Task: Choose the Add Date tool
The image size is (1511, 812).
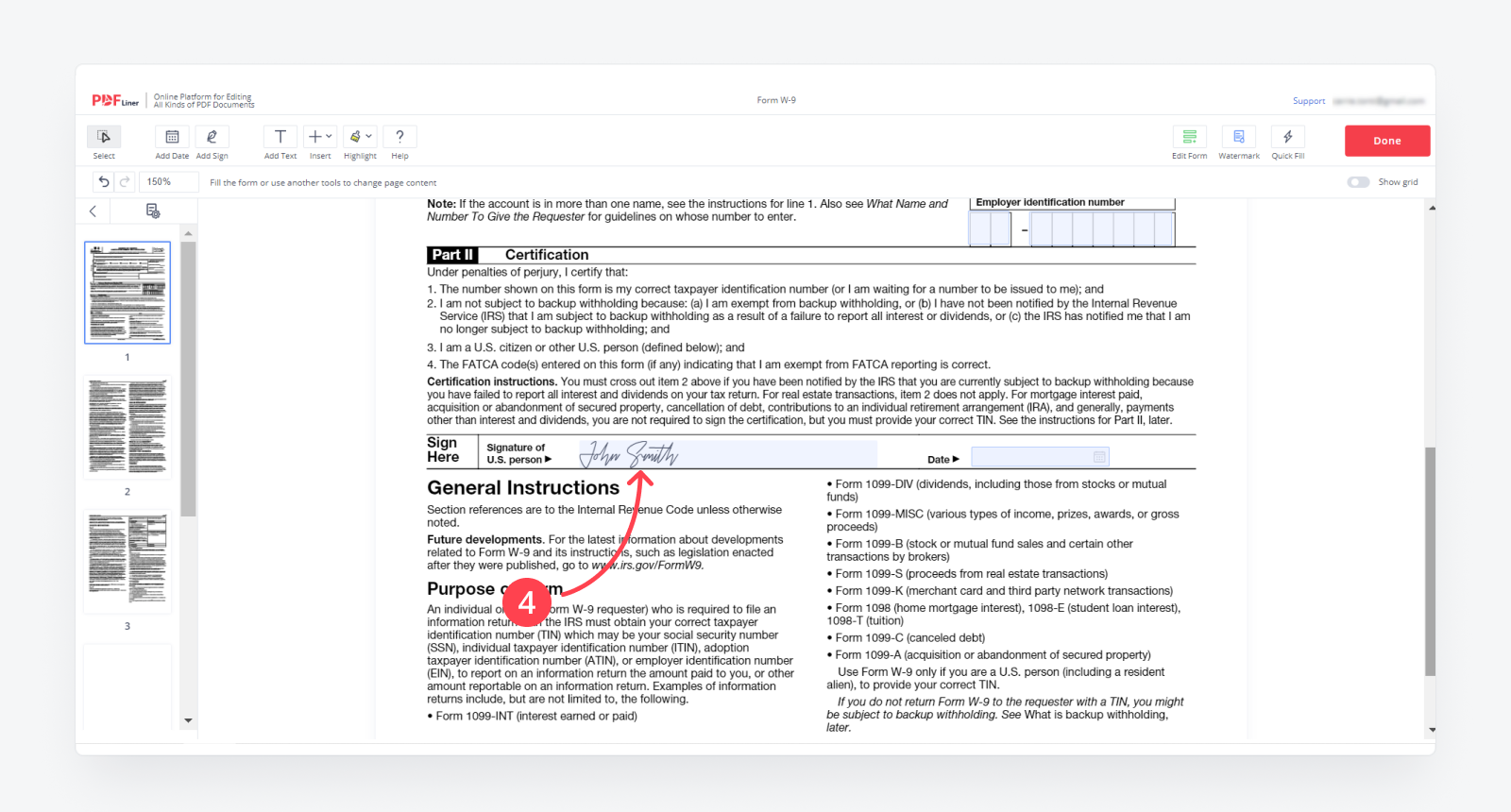Action: (x=172, y=137)
